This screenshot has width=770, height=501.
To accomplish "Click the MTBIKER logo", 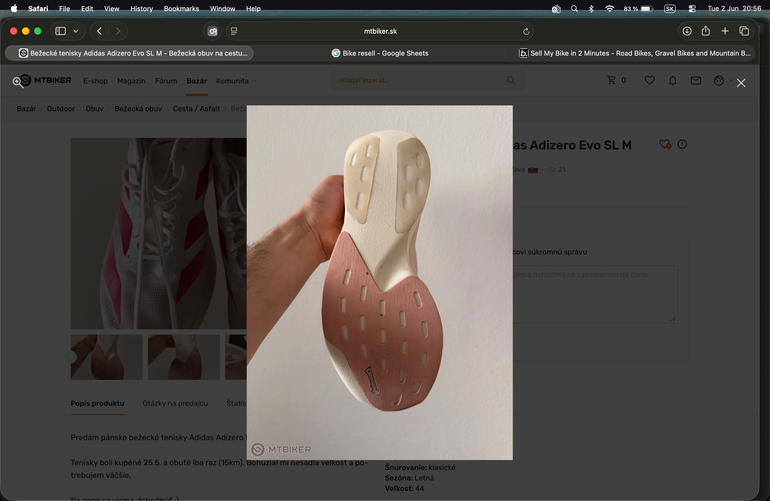I will click(47, 80).
